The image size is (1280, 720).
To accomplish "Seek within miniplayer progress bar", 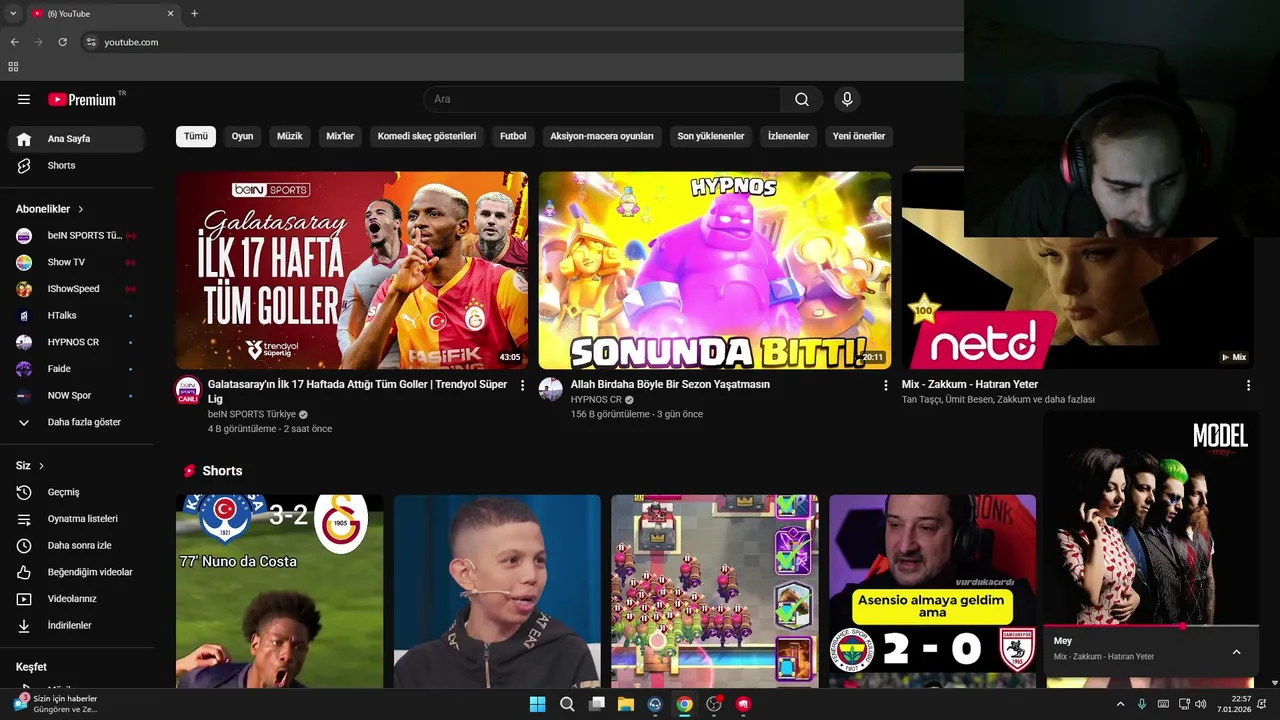I will [1151, 626].
